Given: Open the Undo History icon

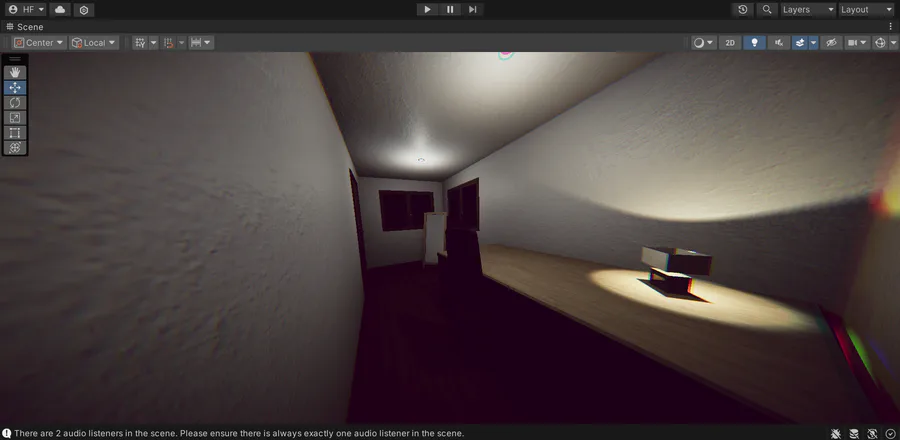Looking at the screenshot, I should point(743,10).
